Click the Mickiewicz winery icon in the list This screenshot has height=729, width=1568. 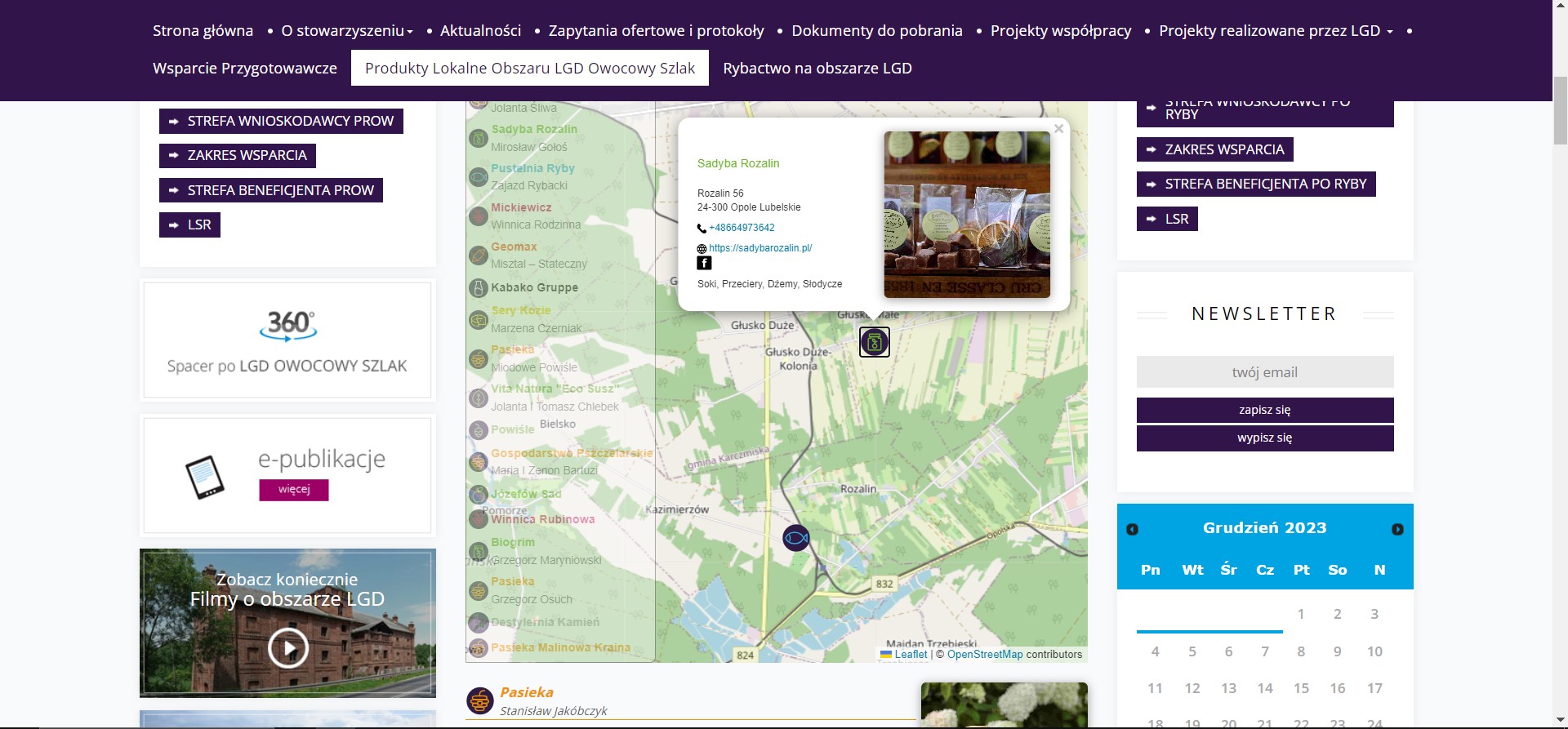[x=479, y=216]
